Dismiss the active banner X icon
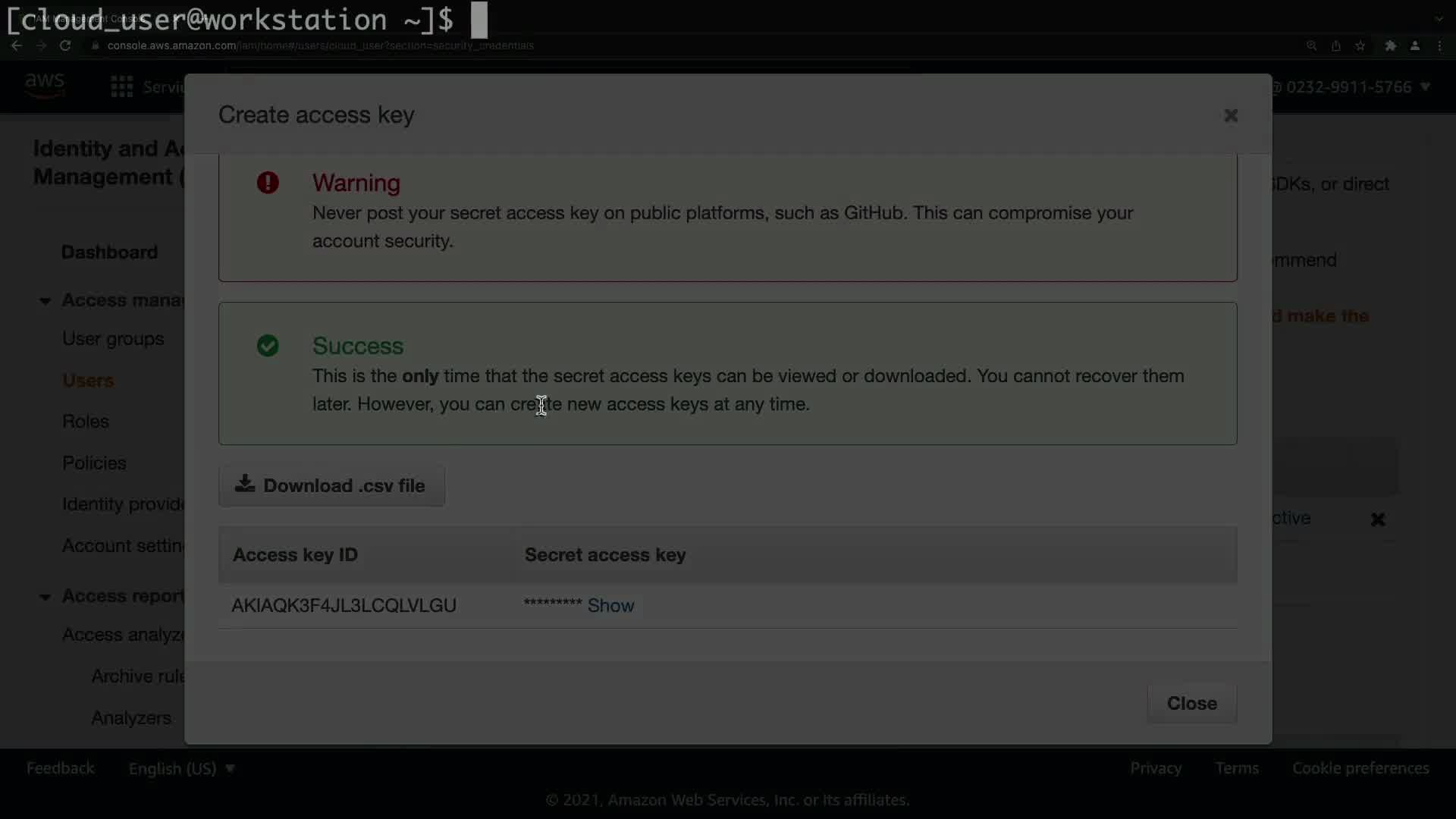Viewport: 1456px width, 819px height. pyautogui.click(x=1378, y=519)
